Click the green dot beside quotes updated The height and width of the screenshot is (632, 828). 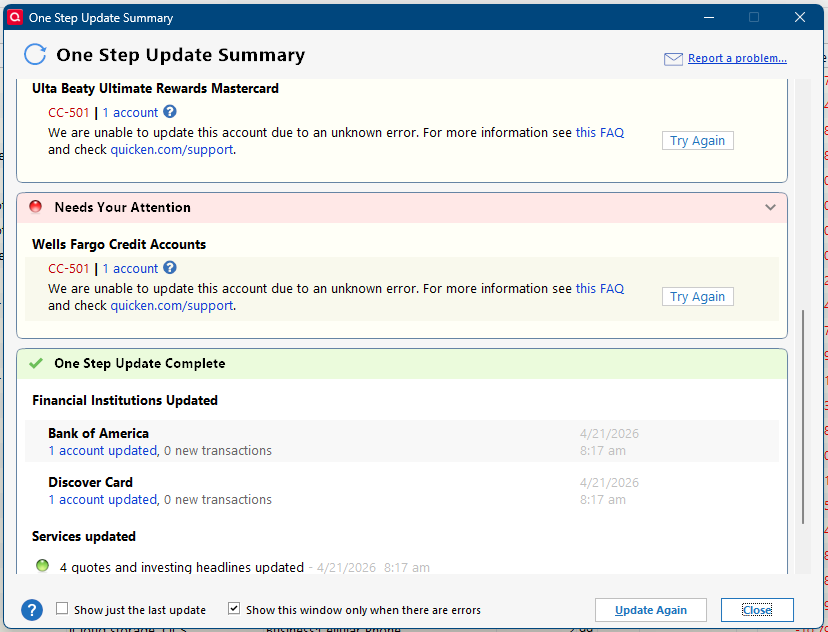pyautogui.click(x=42, y=566)
